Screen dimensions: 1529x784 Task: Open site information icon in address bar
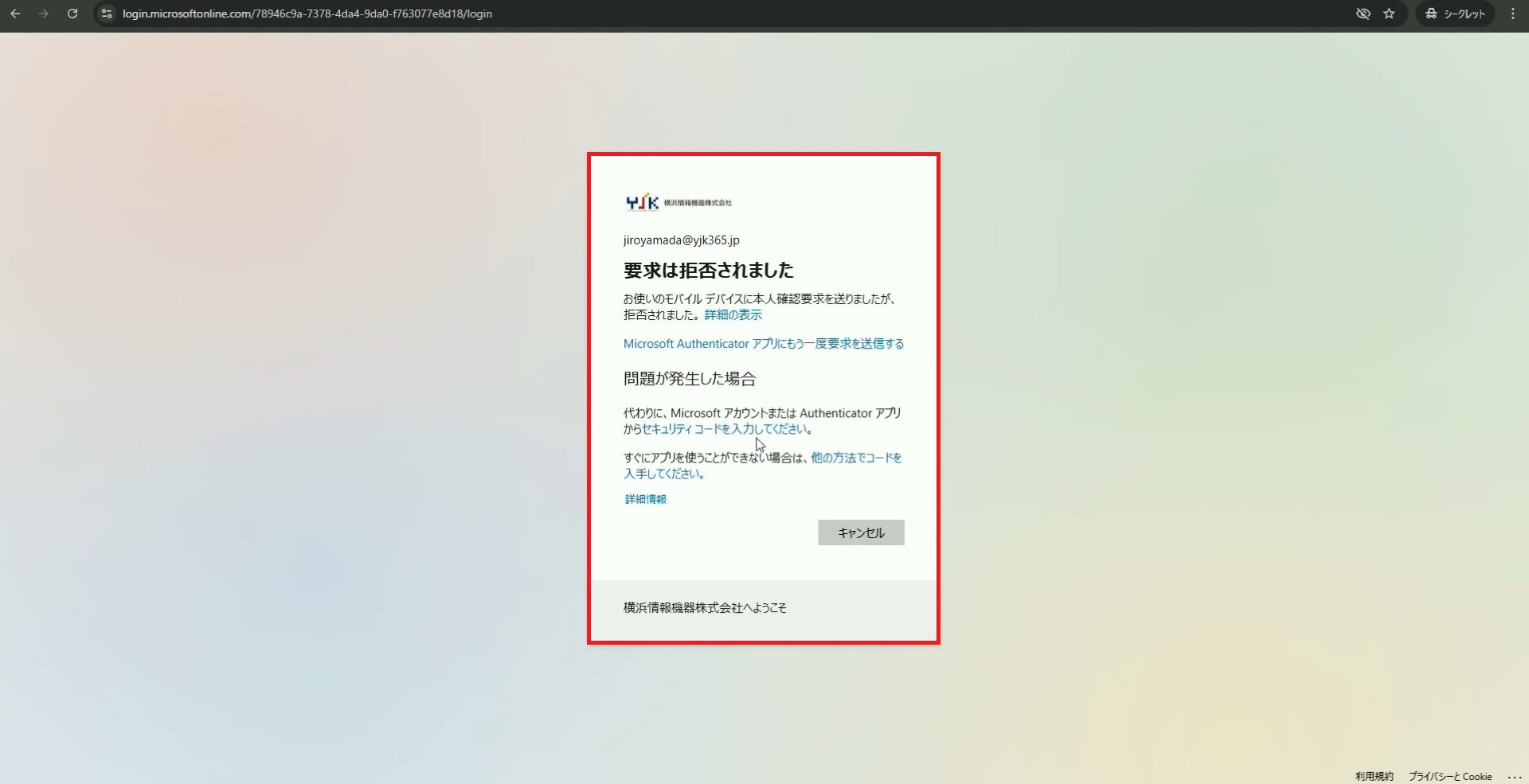(107, 14)
